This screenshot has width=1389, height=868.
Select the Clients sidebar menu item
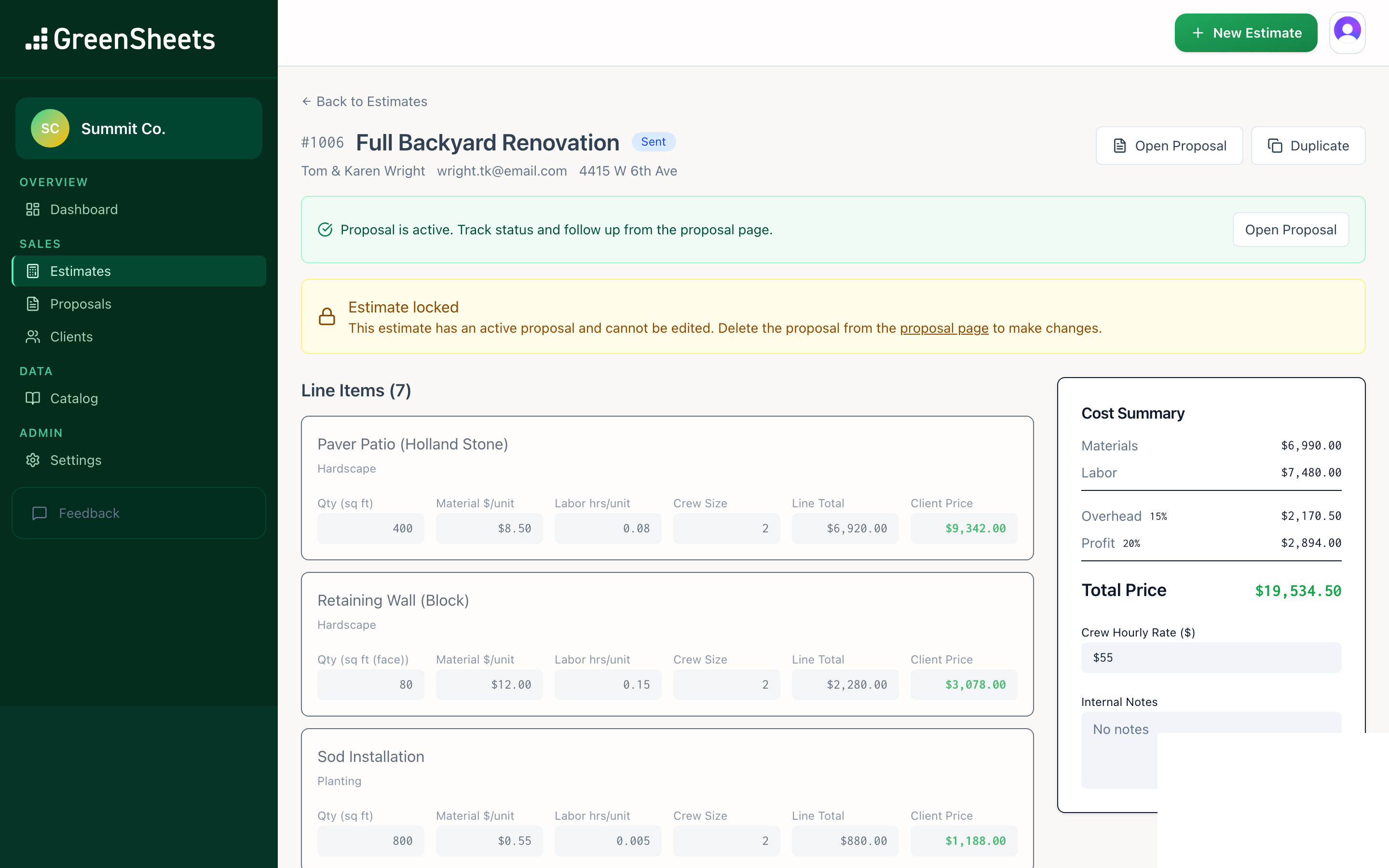point(71,337)
